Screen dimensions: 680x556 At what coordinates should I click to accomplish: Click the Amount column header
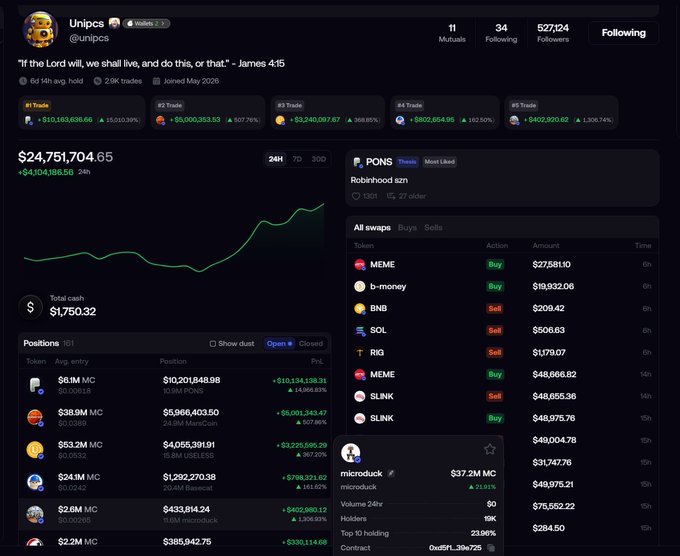[x=546, y=245]
